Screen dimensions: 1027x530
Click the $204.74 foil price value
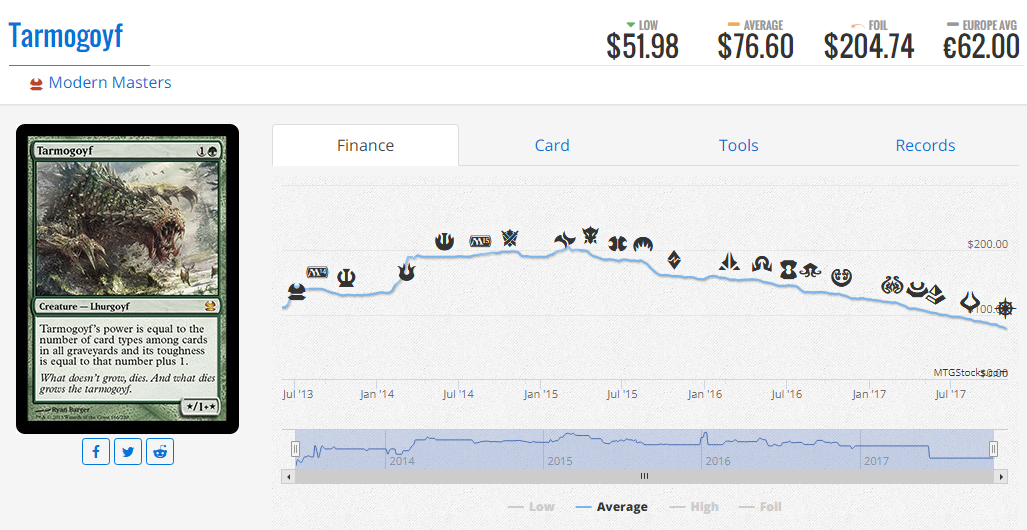click(x=868, y=46)
